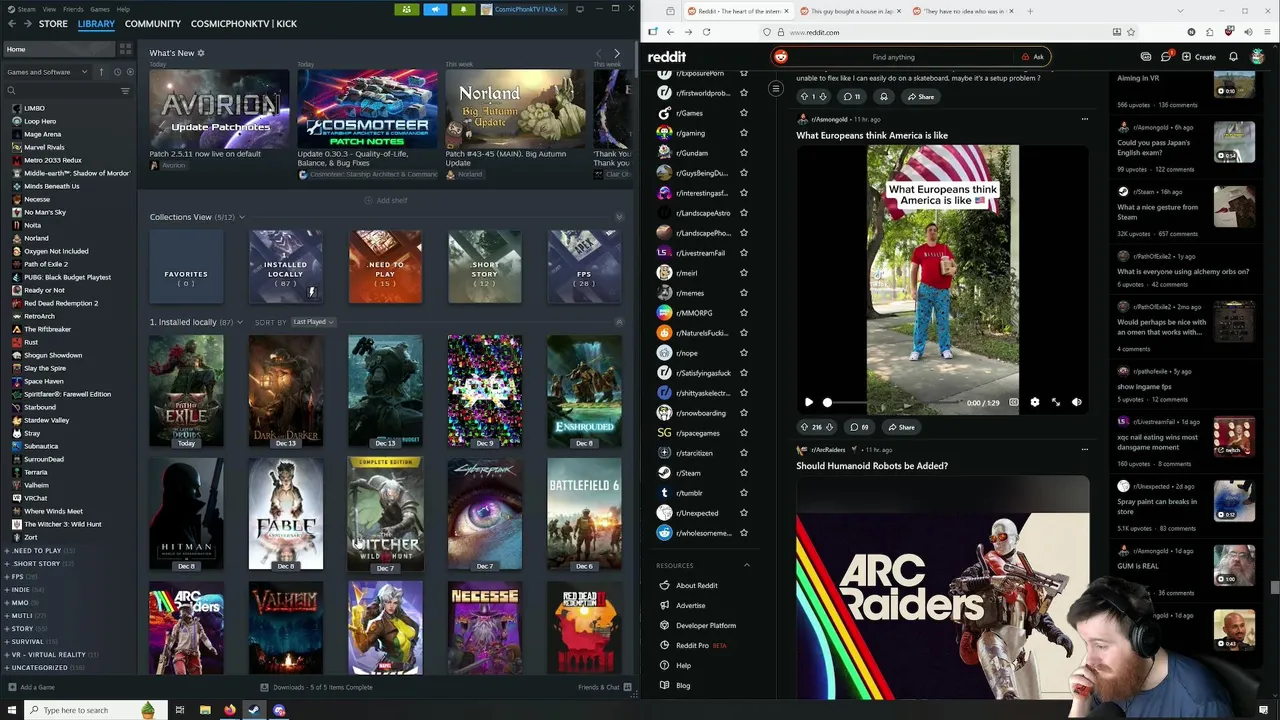Click the blue Steam announcements megaphone icon
This screenshot has width=1280, height=720.
click(435, 9)
